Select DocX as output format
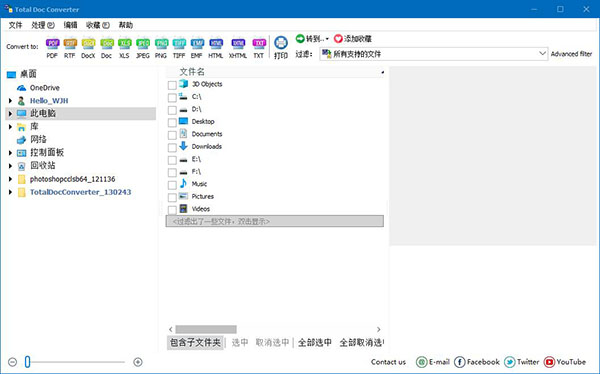 pyautogui.click(x=88, y=47)
